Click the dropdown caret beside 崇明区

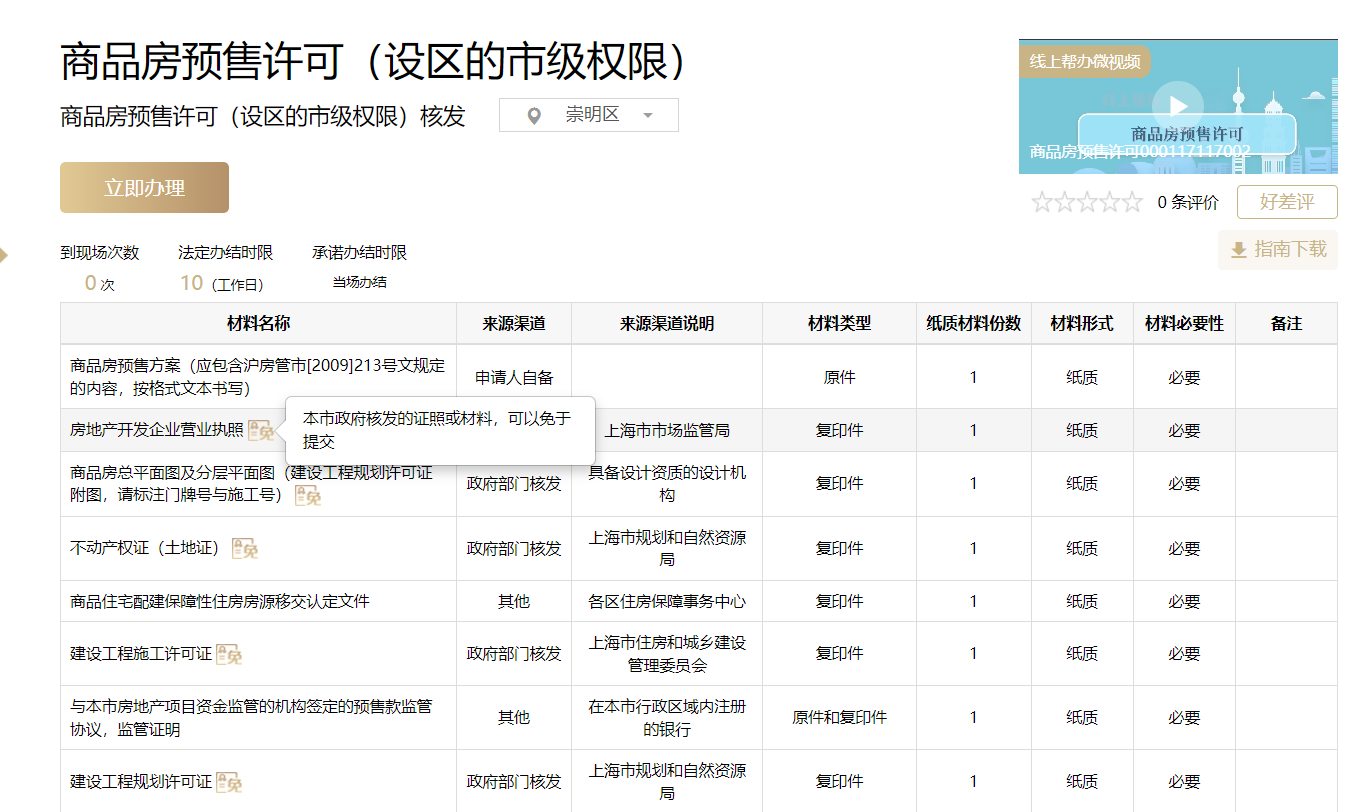point(648,116)
